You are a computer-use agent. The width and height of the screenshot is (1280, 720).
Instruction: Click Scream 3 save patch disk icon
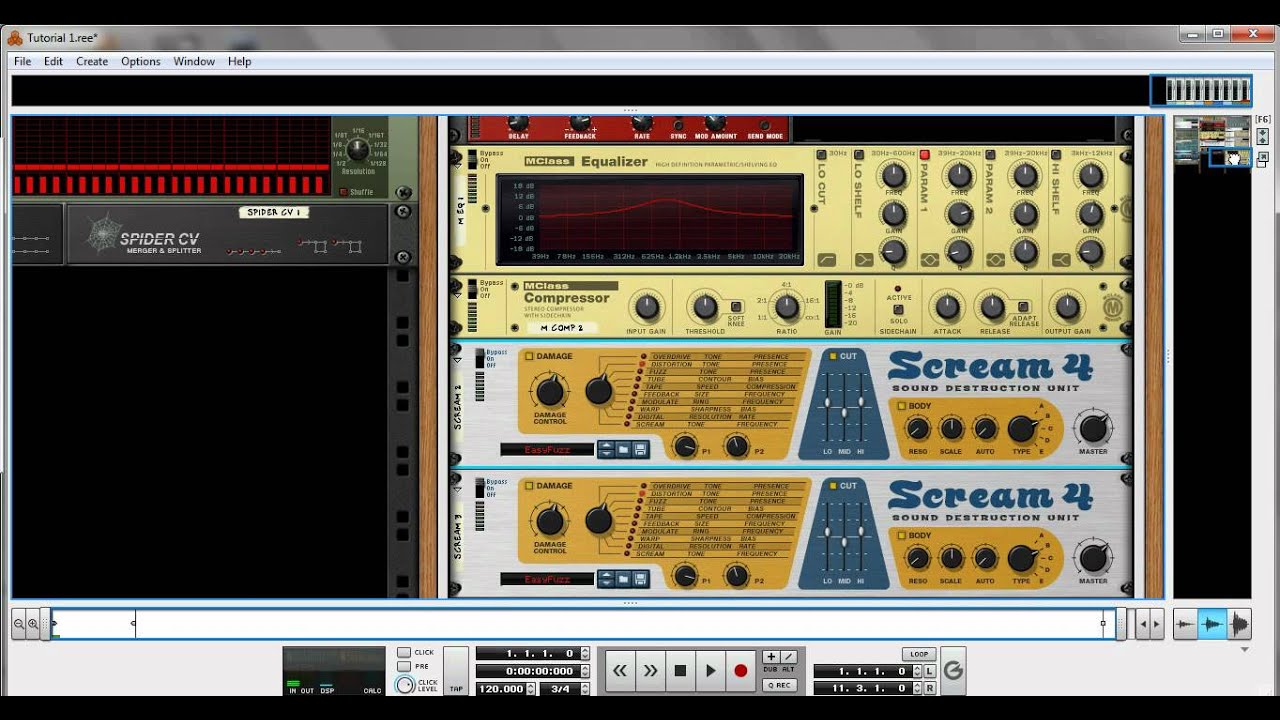tap(640, 579)
